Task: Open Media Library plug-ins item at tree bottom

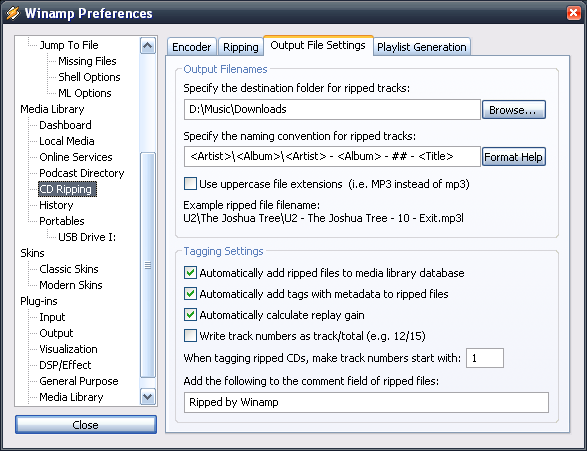Action: click(71, 397)
